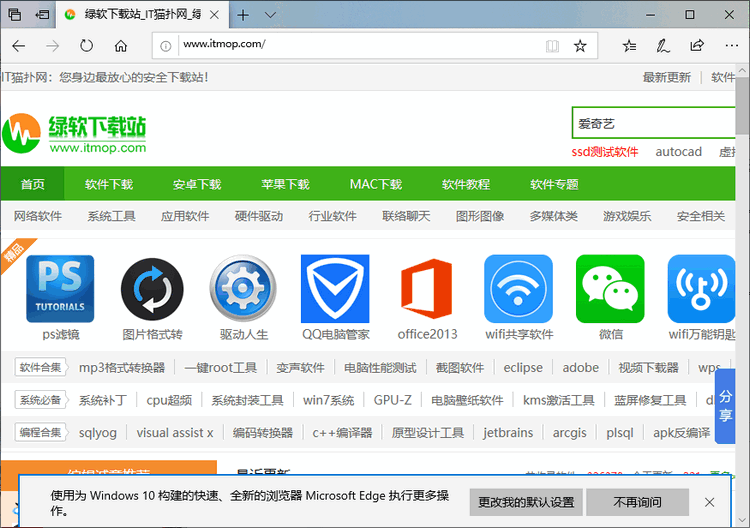Set these tabs aside
Viewport: 750px width, 528px height.
42,15
